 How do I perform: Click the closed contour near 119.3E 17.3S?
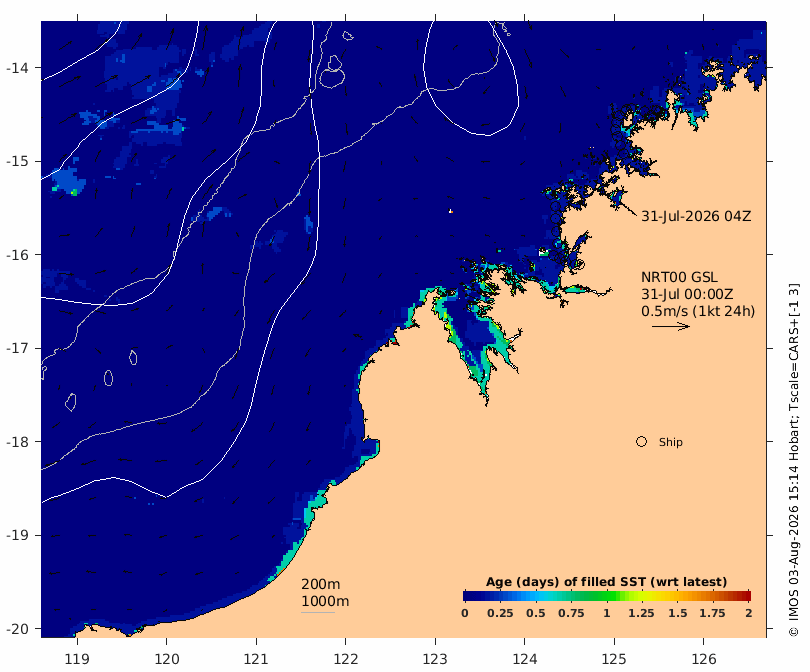(x=108, y=378)
